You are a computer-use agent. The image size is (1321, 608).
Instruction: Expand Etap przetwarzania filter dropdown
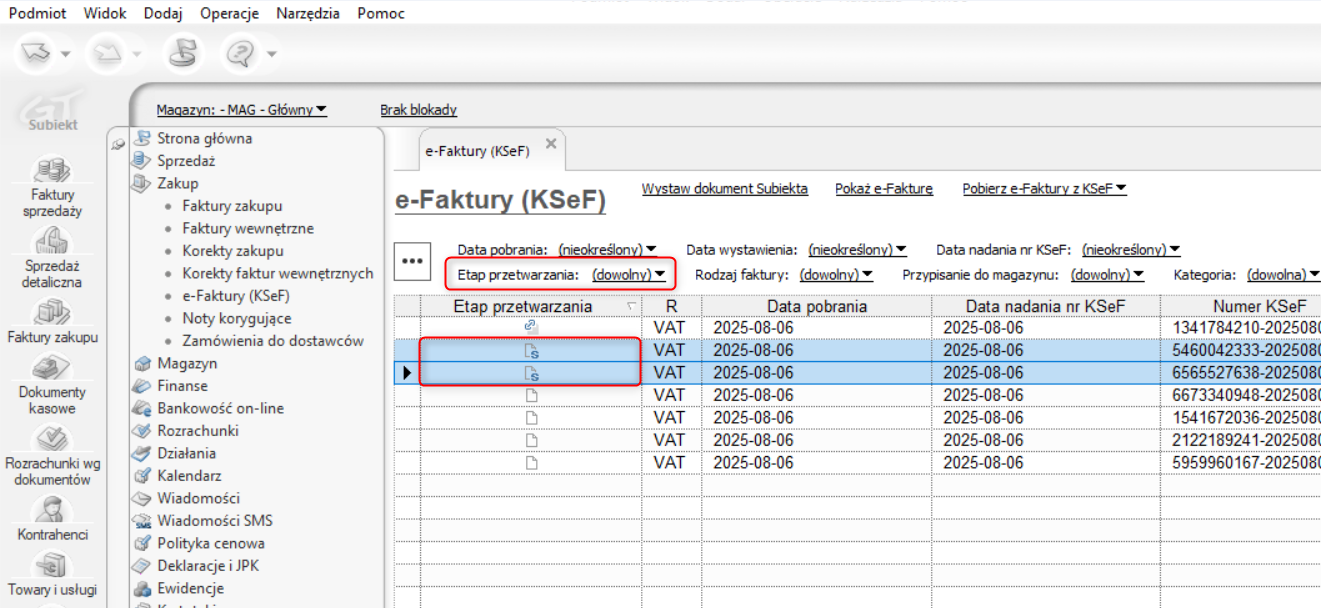coord(629,274)
